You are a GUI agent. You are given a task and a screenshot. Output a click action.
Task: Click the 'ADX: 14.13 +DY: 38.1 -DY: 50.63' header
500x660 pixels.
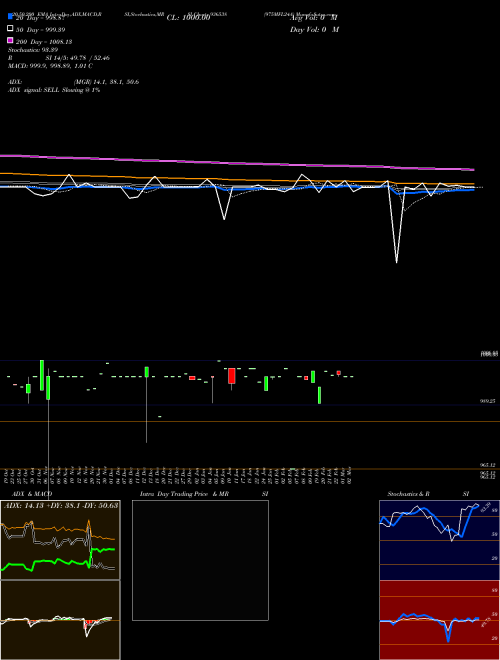[61, 505]
